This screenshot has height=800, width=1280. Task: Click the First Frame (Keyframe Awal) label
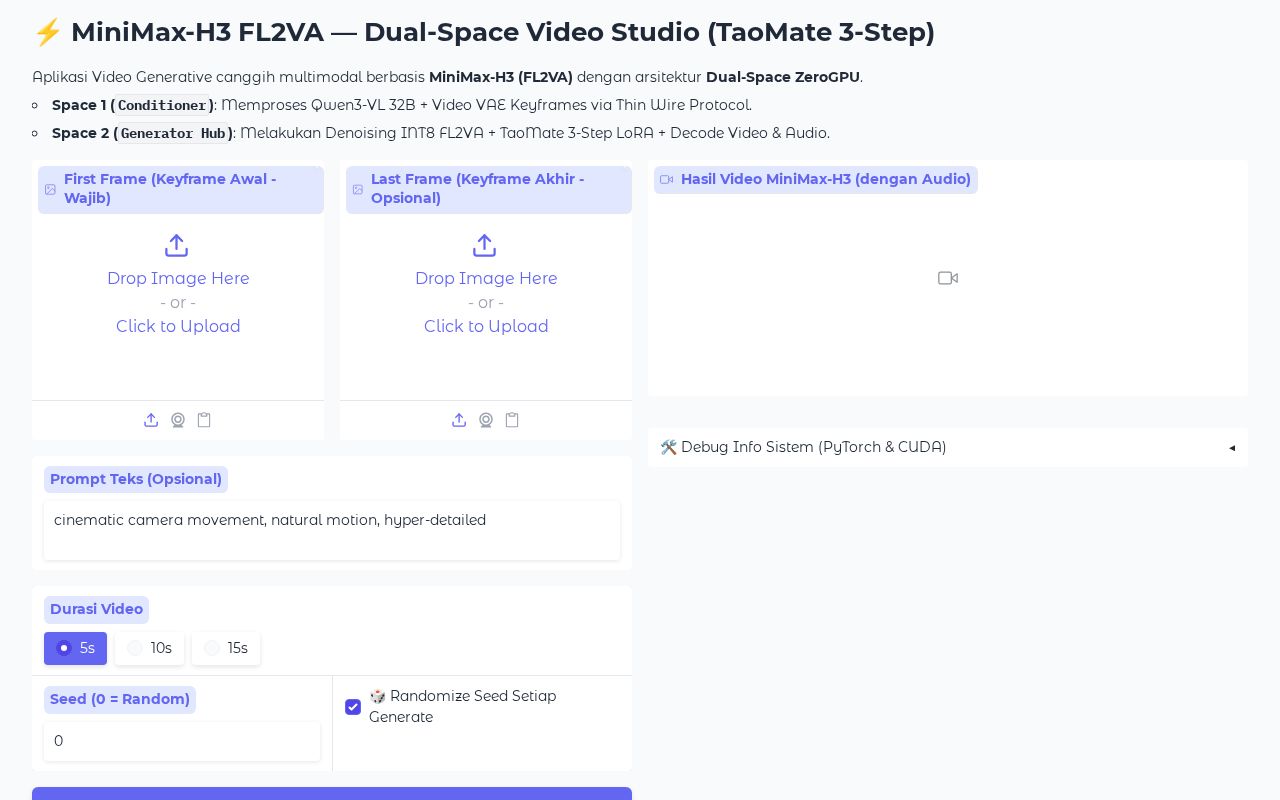click(x=181, y=189)
